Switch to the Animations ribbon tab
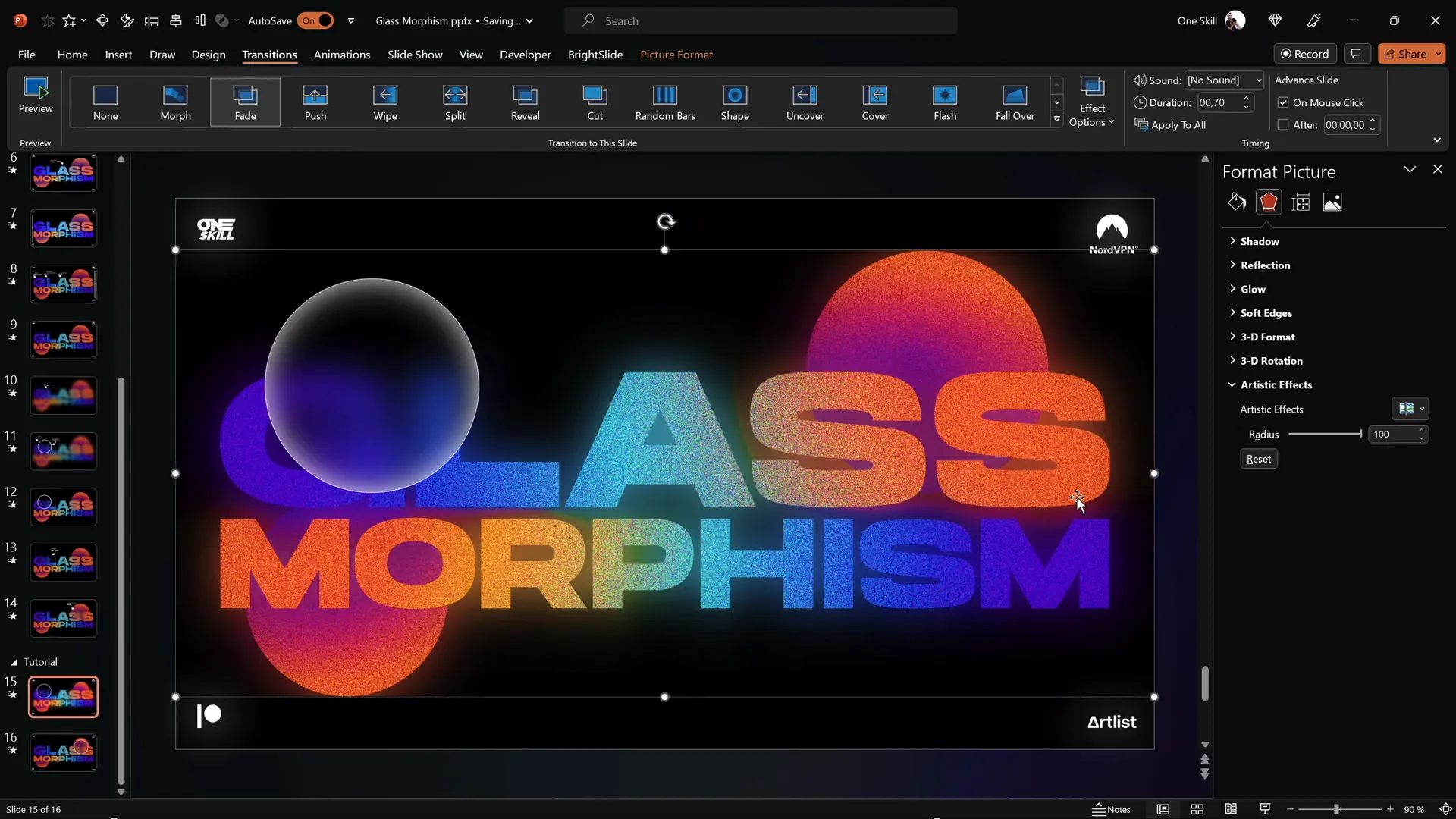 [x=342, y=55]
